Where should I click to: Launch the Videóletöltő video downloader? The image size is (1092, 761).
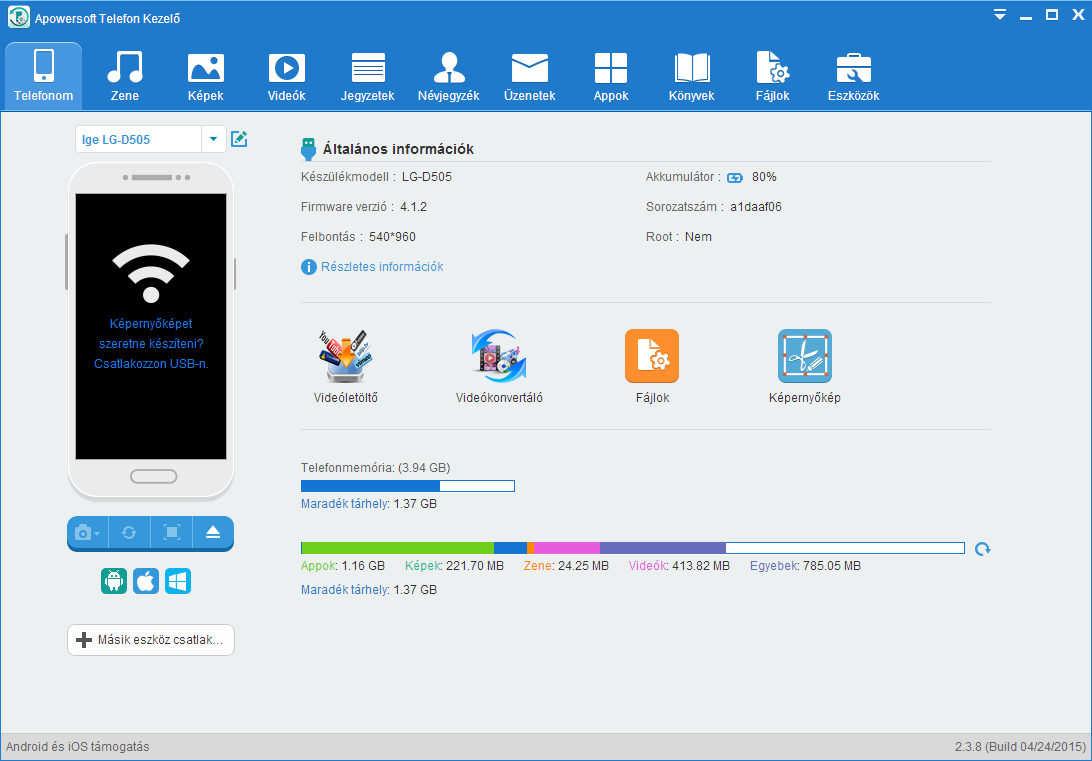[x=346, y=367]
